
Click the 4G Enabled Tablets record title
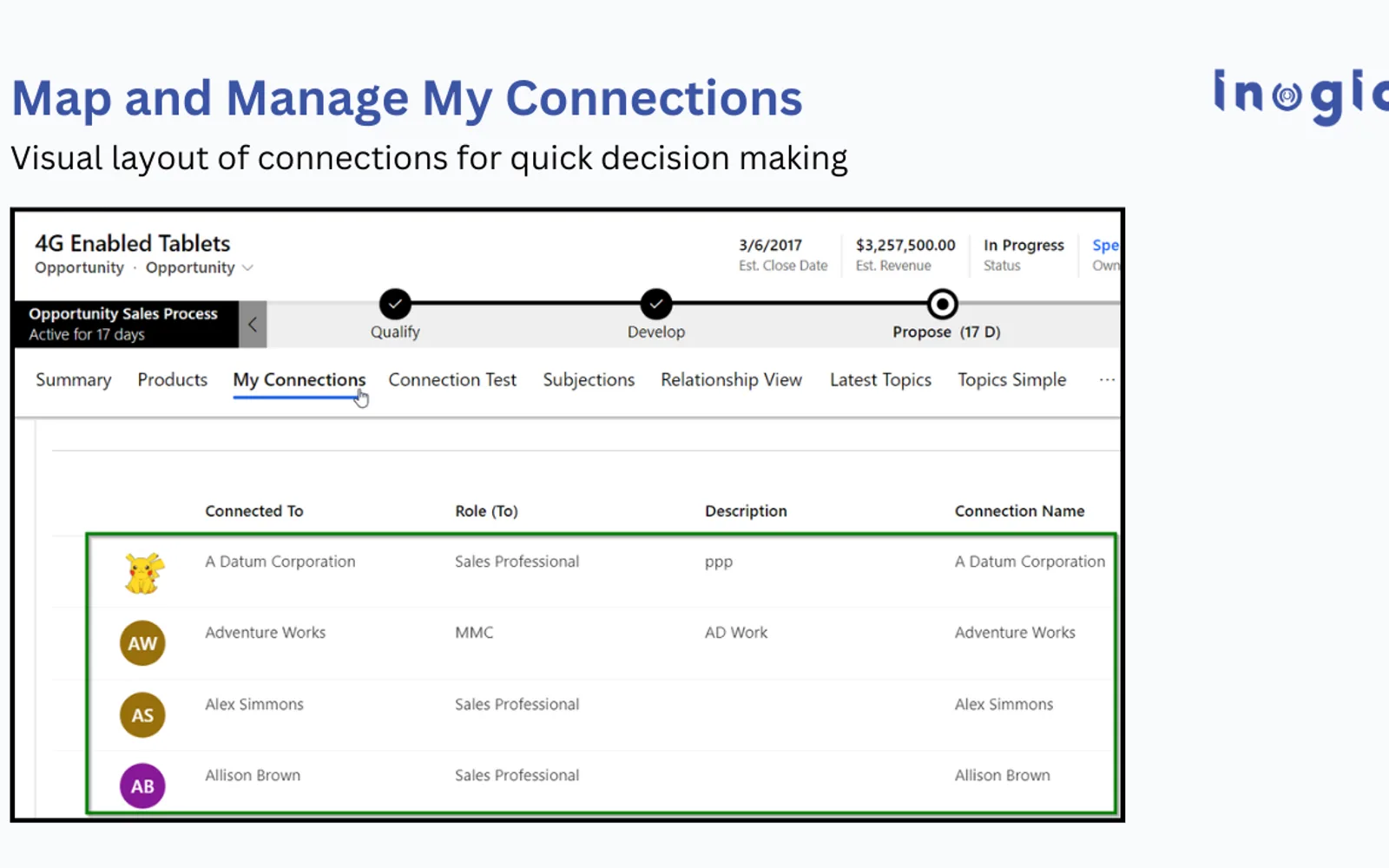point(133,243)
